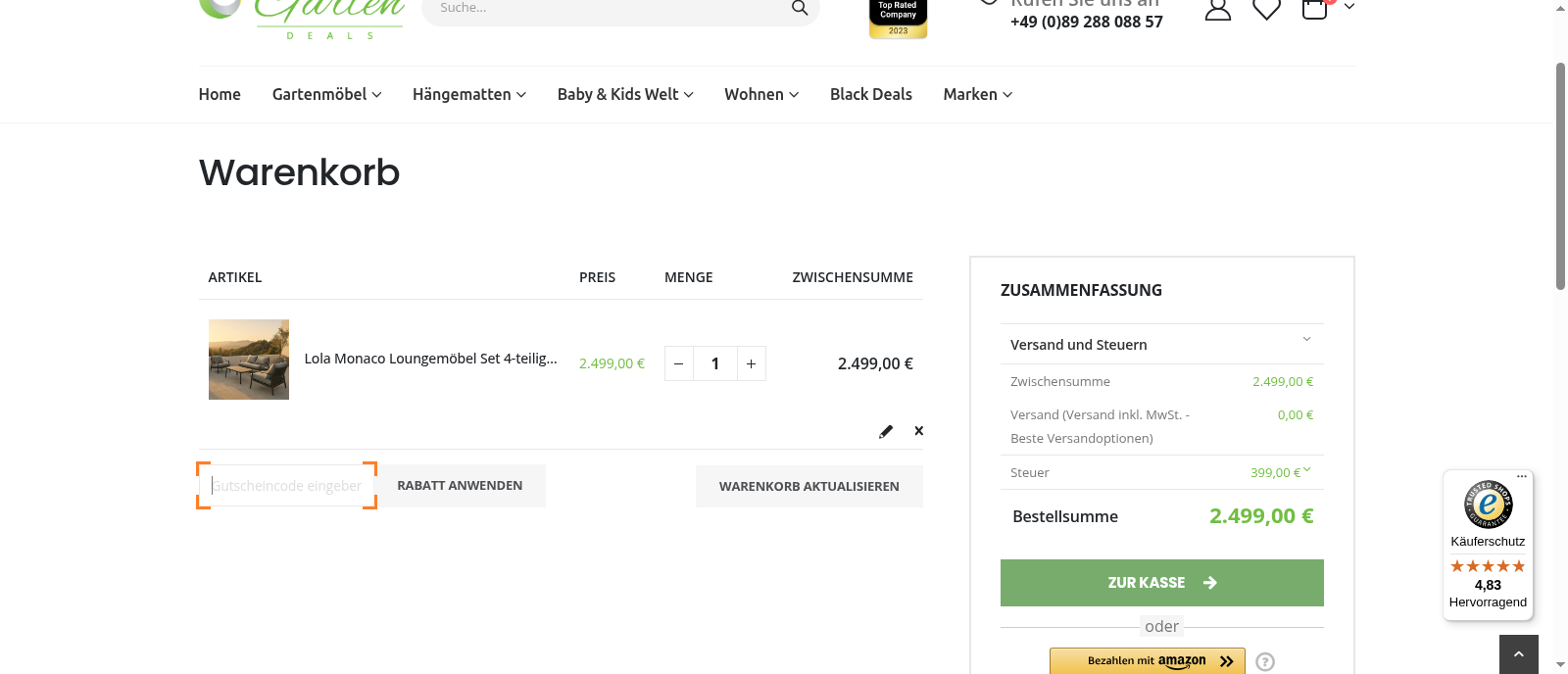The height and width of the screenshot is (674, 1568).
Task: Open the Gartenmöbel menu
Action: [x=326, y=94]
